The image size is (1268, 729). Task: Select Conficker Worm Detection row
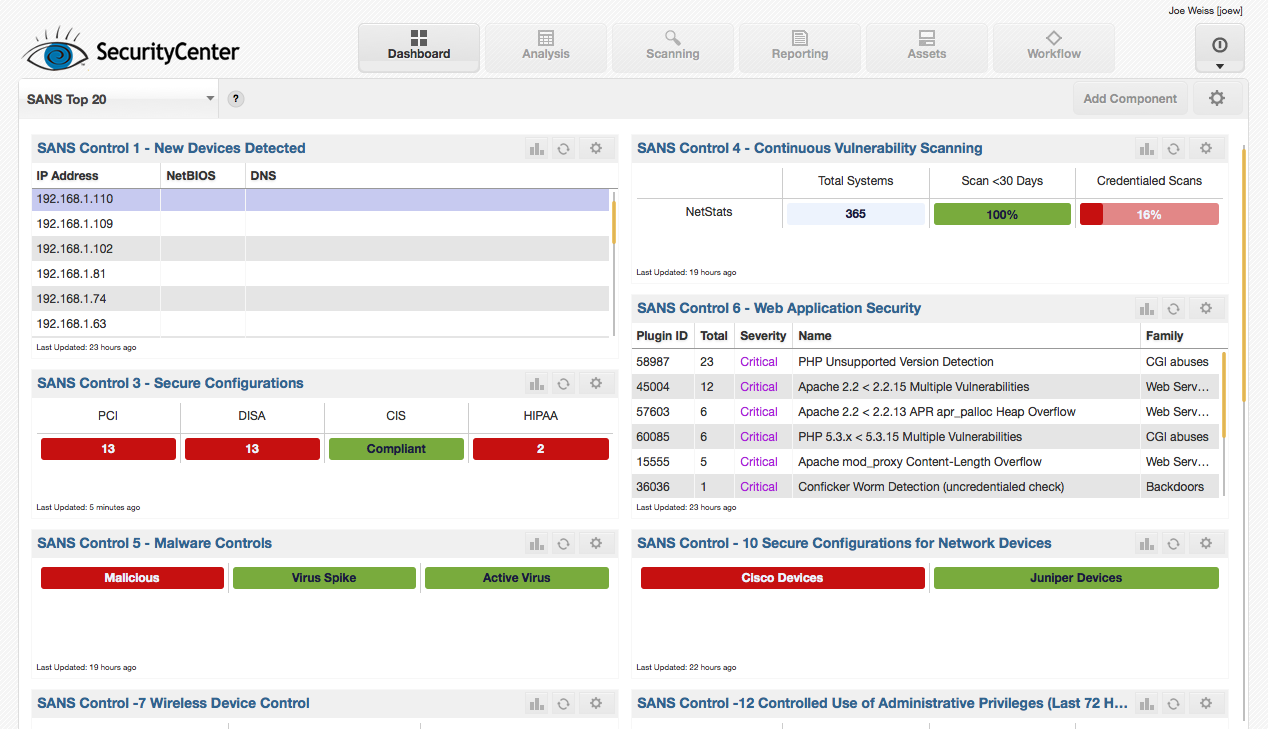[926, 487]
